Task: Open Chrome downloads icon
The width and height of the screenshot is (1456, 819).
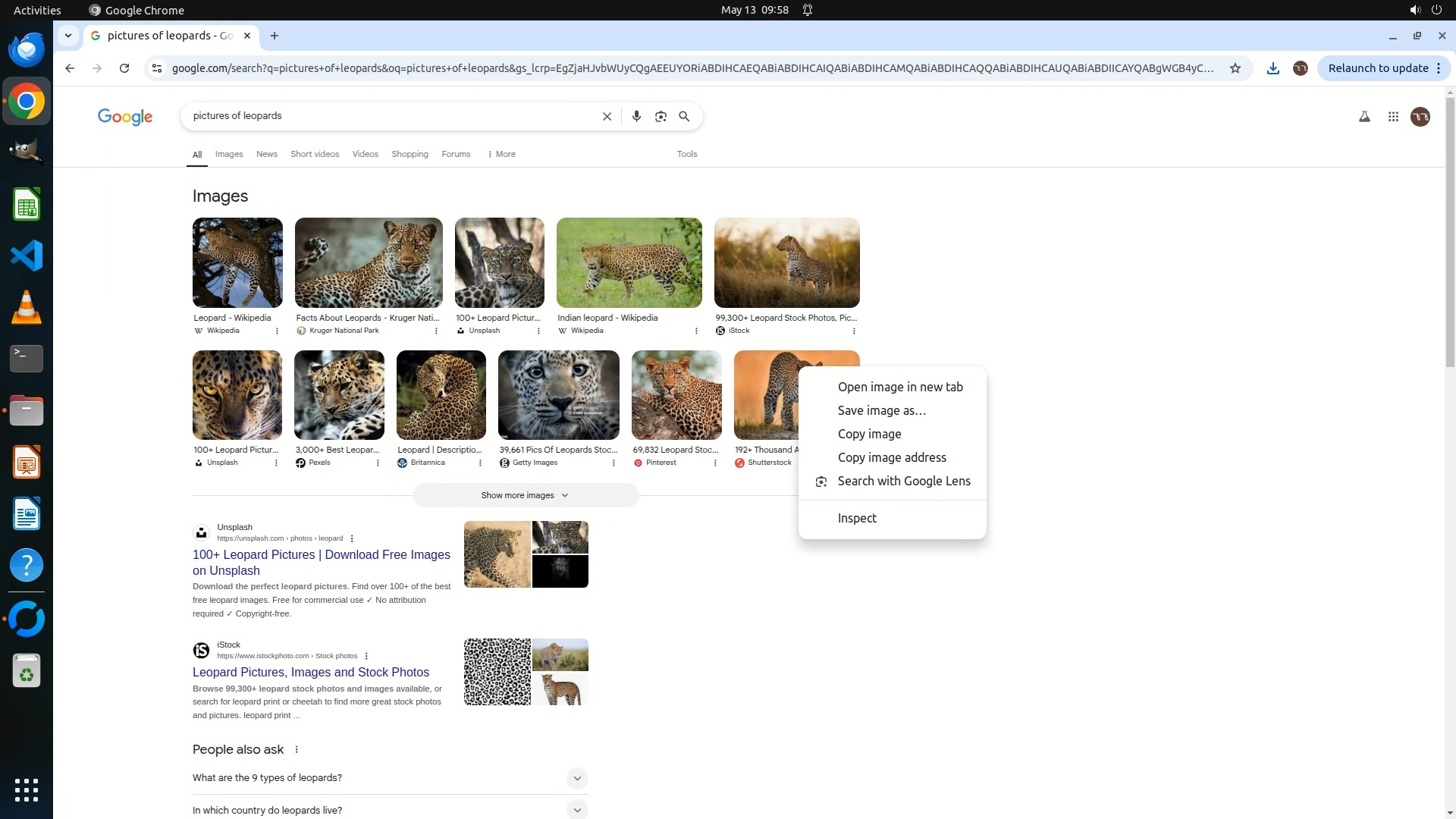Action: (x=1273, y=68)
